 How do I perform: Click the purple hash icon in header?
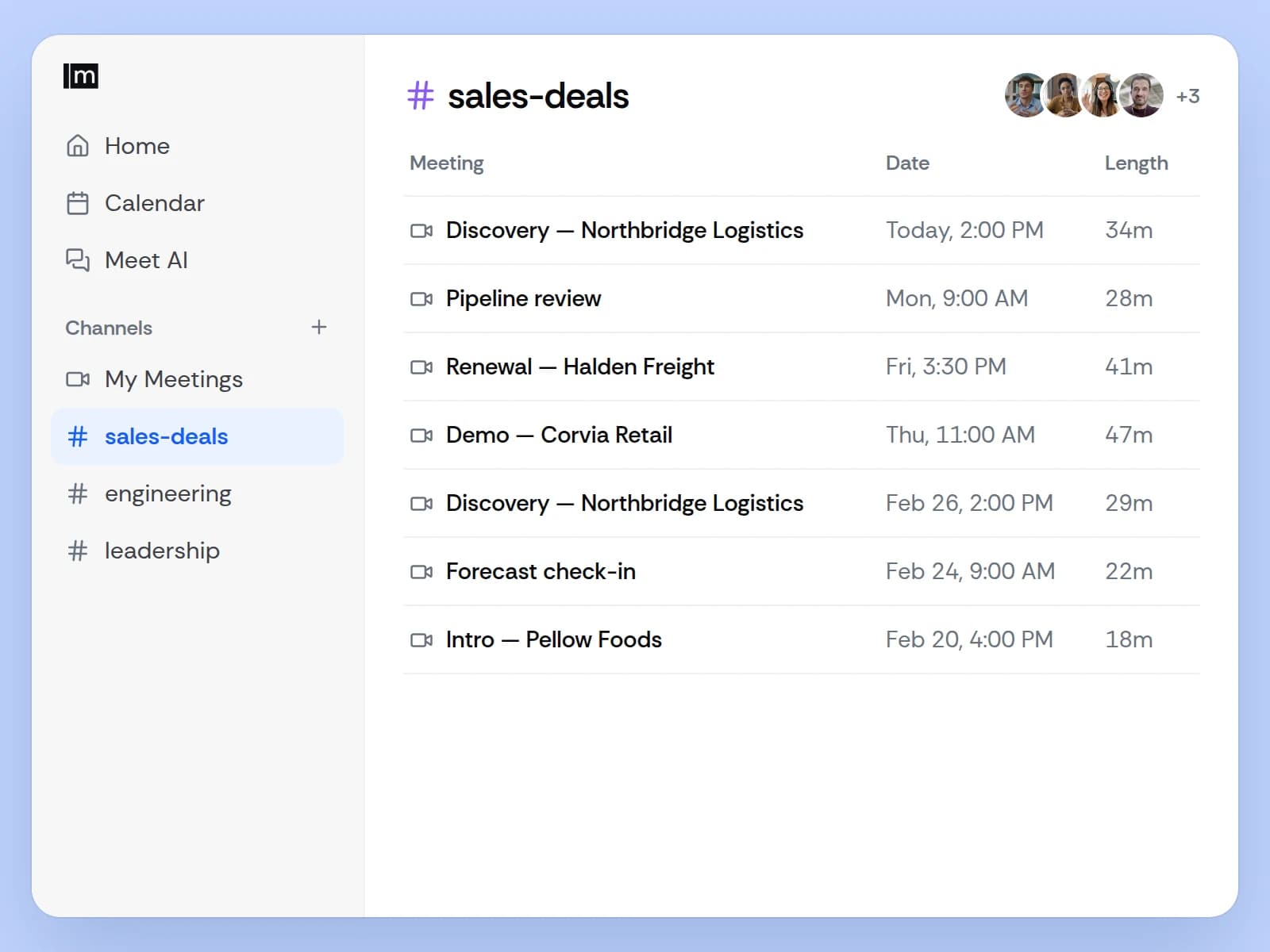[421, 96]
